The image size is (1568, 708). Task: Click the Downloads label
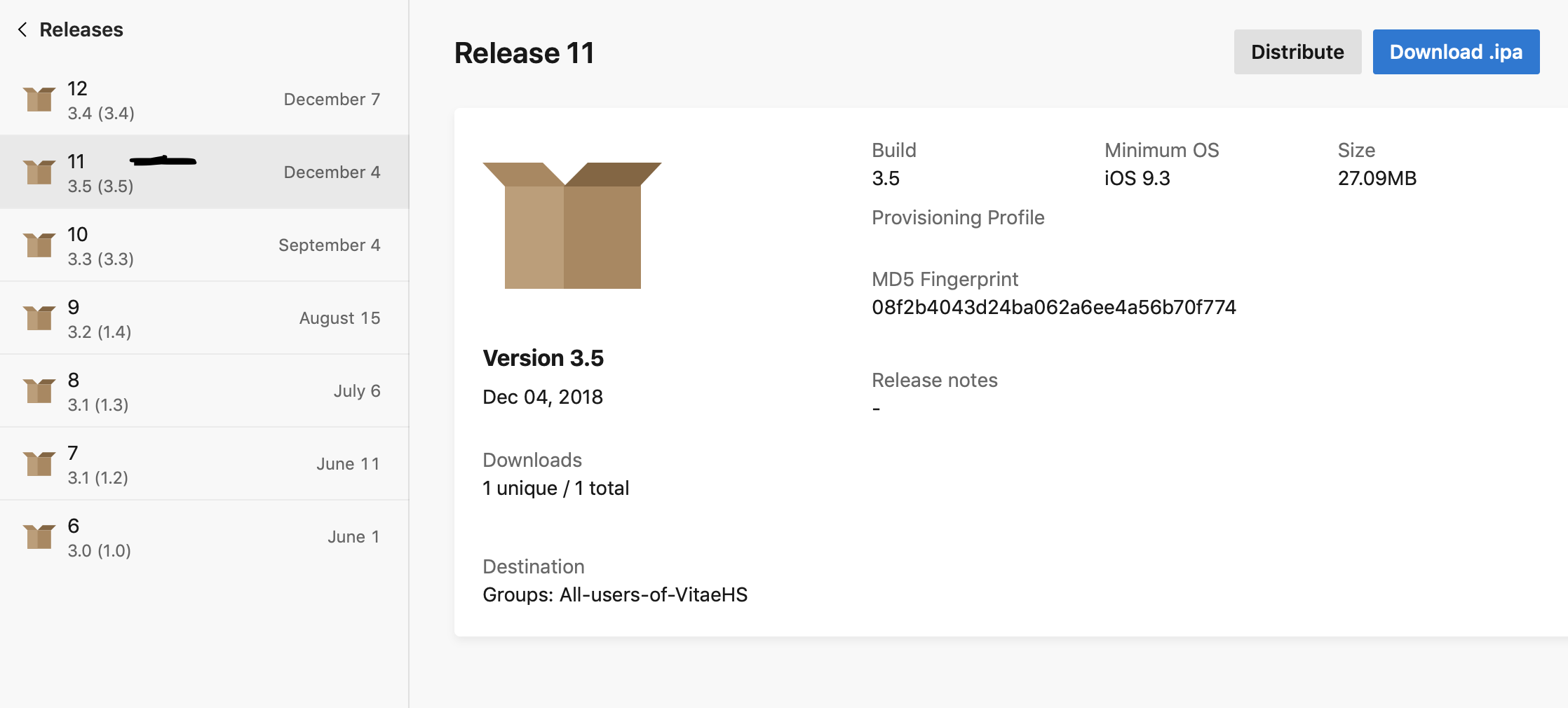pyautogui.click(x=532, y=460)
